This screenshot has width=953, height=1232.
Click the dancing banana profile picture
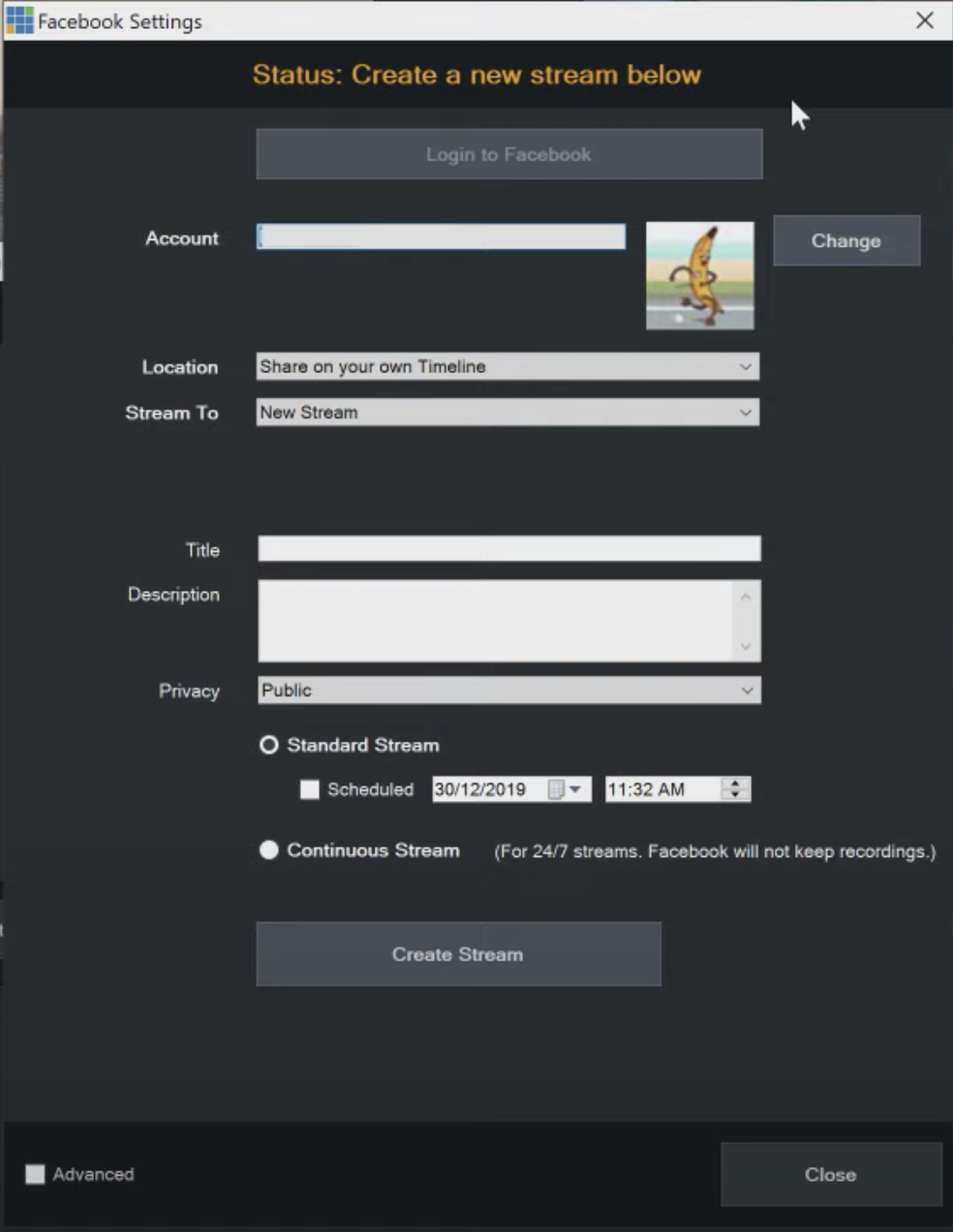pyautogui.click(x=699, y=276)
